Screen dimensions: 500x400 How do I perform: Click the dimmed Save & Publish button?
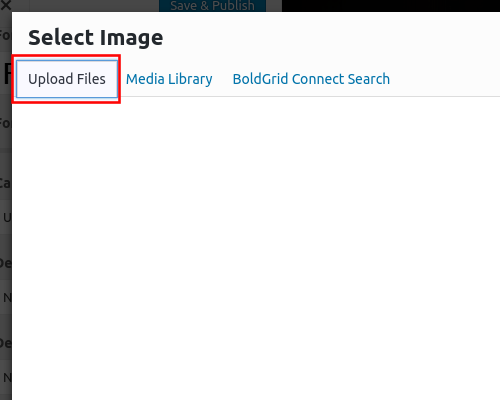tap(212, 6)
